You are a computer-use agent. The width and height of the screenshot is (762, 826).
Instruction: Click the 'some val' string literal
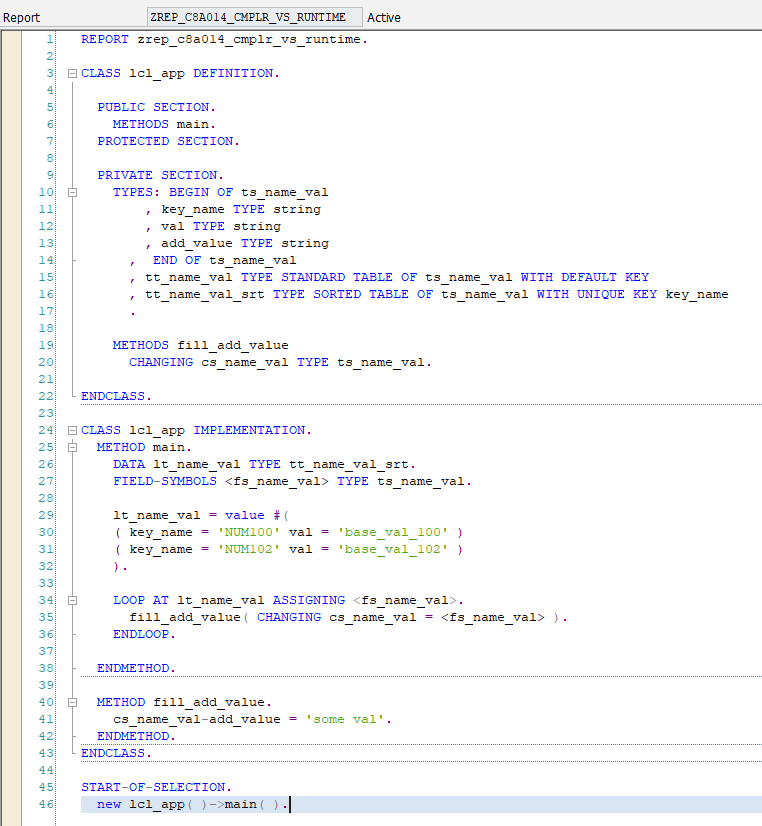point(345,720)
